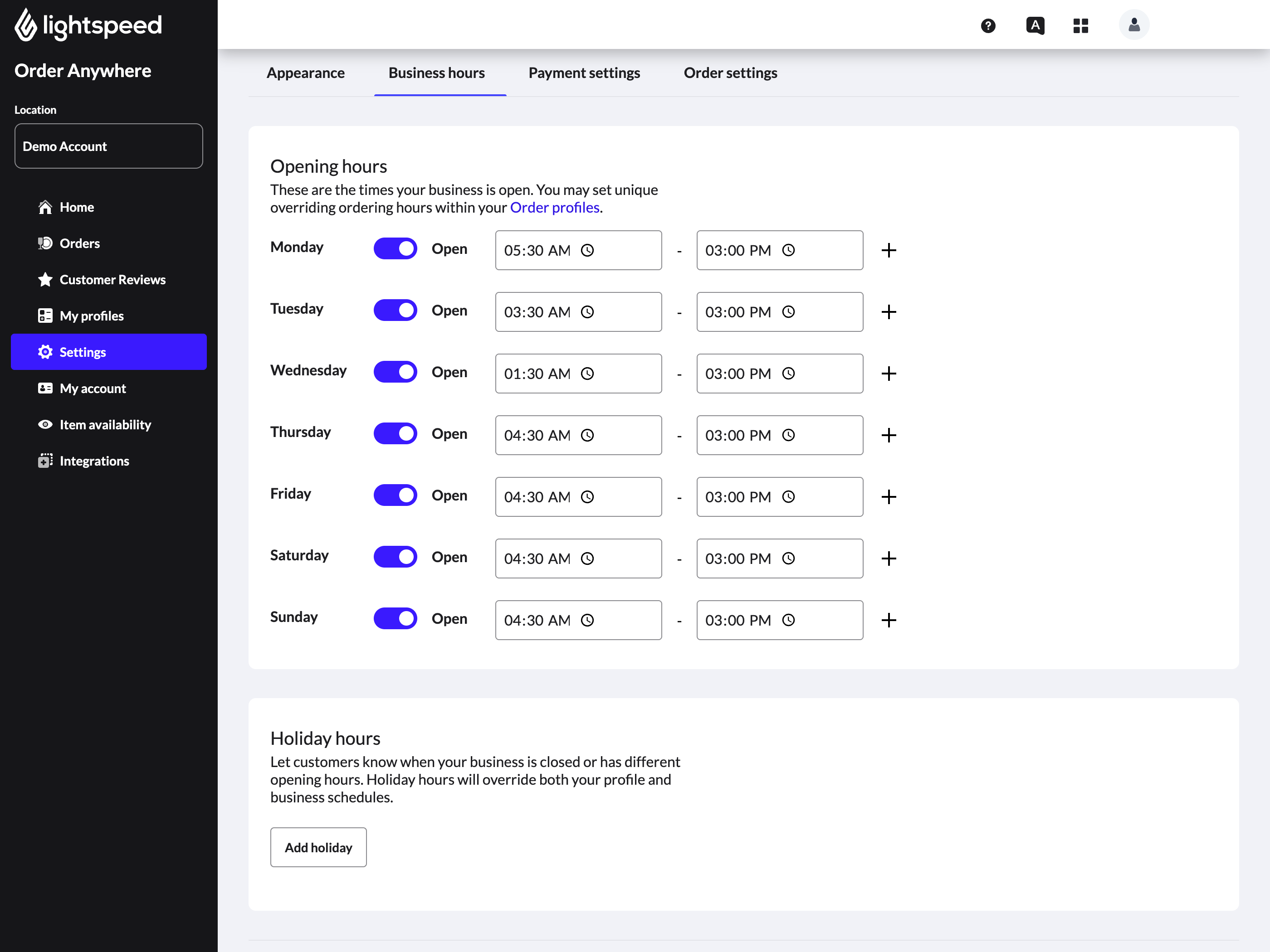Screen dimensions: 1270x952
Task: Click the Add holiday button
Action: click(x=318, y=847)
